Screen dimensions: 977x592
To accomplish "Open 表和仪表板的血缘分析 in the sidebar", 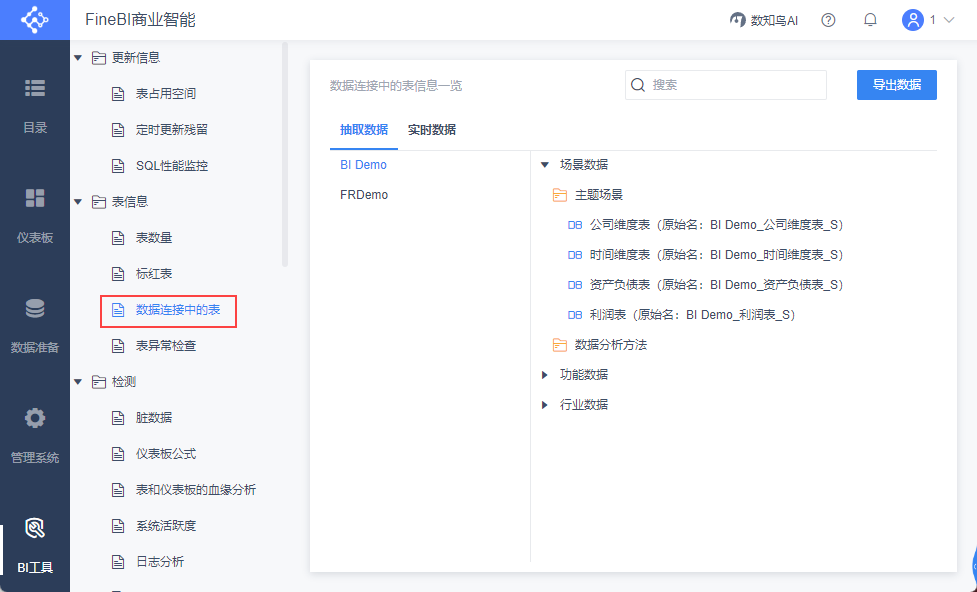I will tap(196, 490).
